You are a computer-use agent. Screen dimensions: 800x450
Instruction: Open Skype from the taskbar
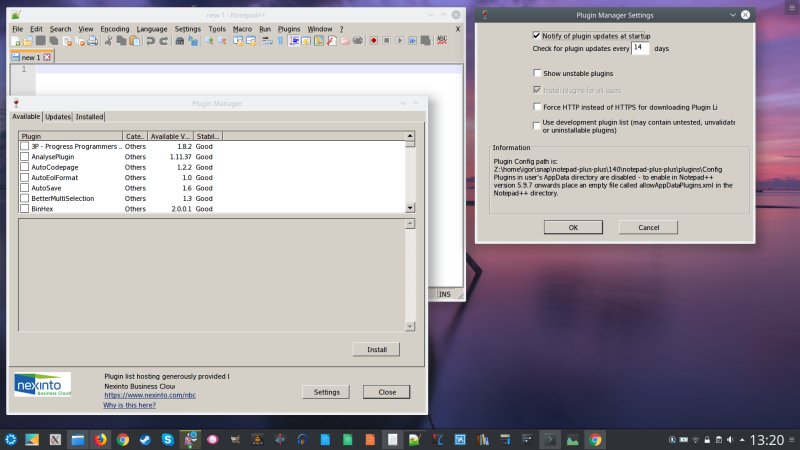[x=167, y=439]
